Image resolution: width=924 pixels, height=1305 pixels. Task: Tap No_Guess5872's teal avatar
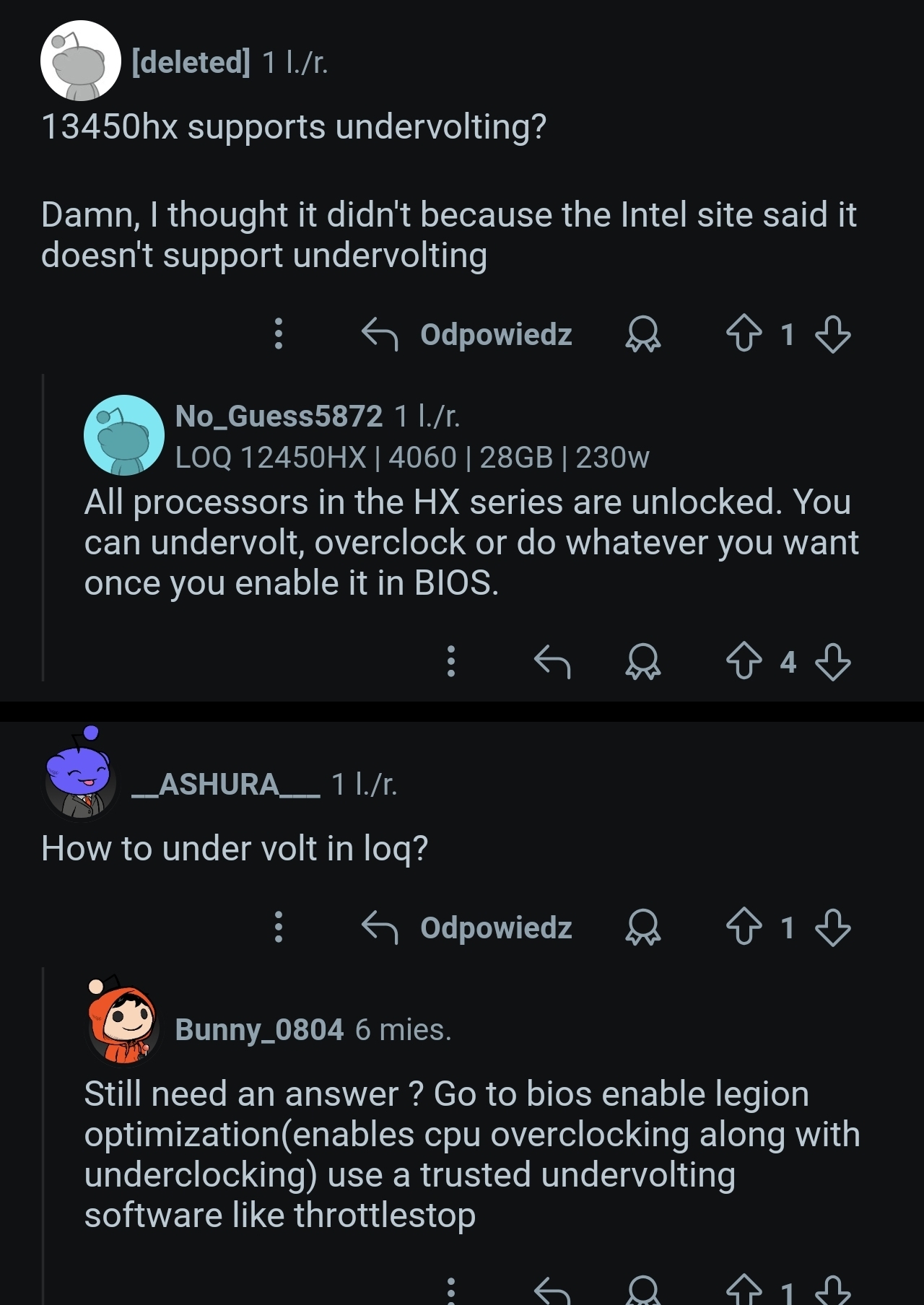124,435
